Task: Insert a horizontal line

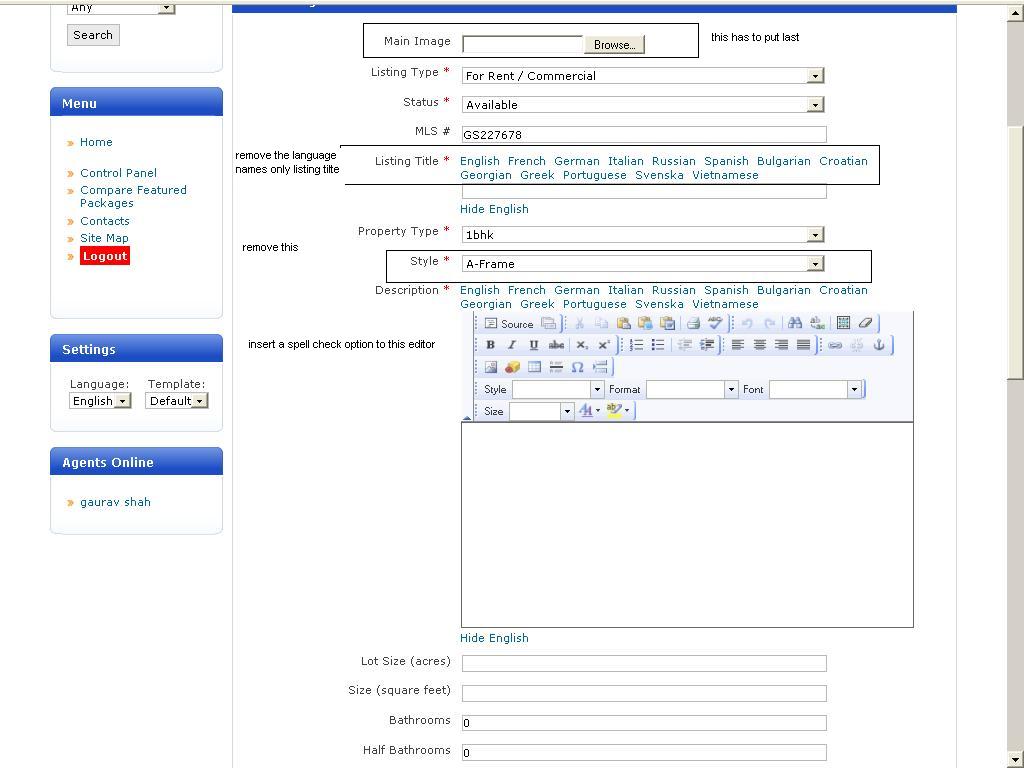Action: pyautogui.click(x=556, y=367)
